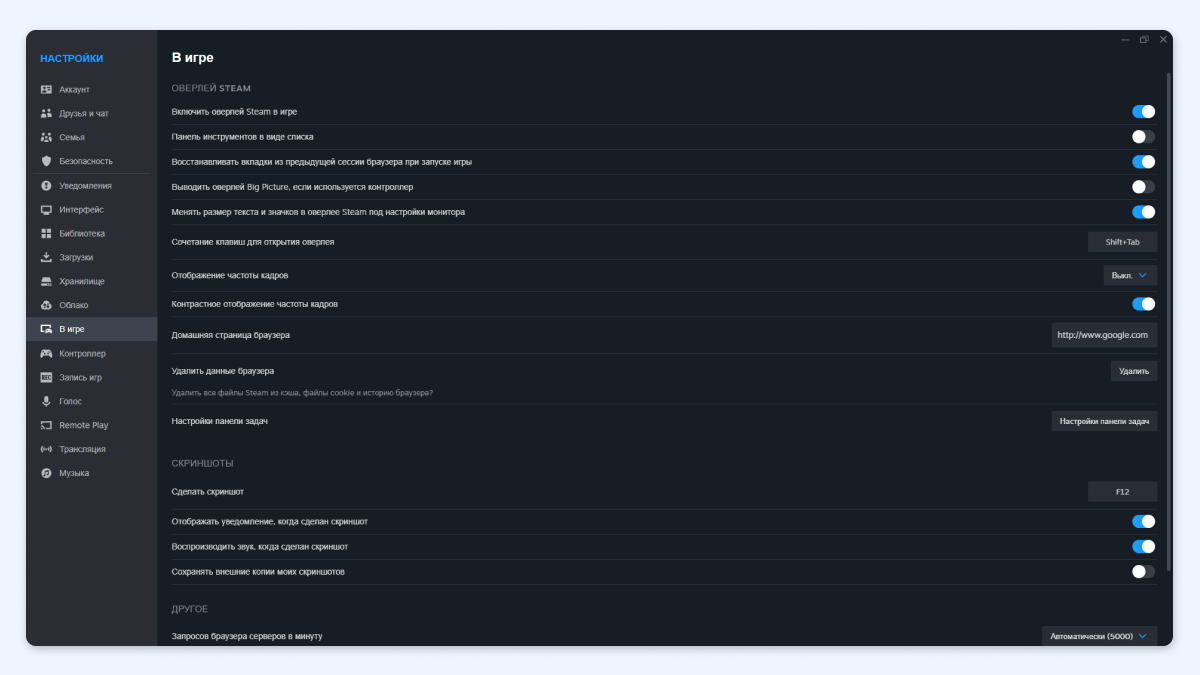This screenshot has height=675, width=1200.
Task: Click the Домашняя страница браузера label
Action: [x=231, y=335]
